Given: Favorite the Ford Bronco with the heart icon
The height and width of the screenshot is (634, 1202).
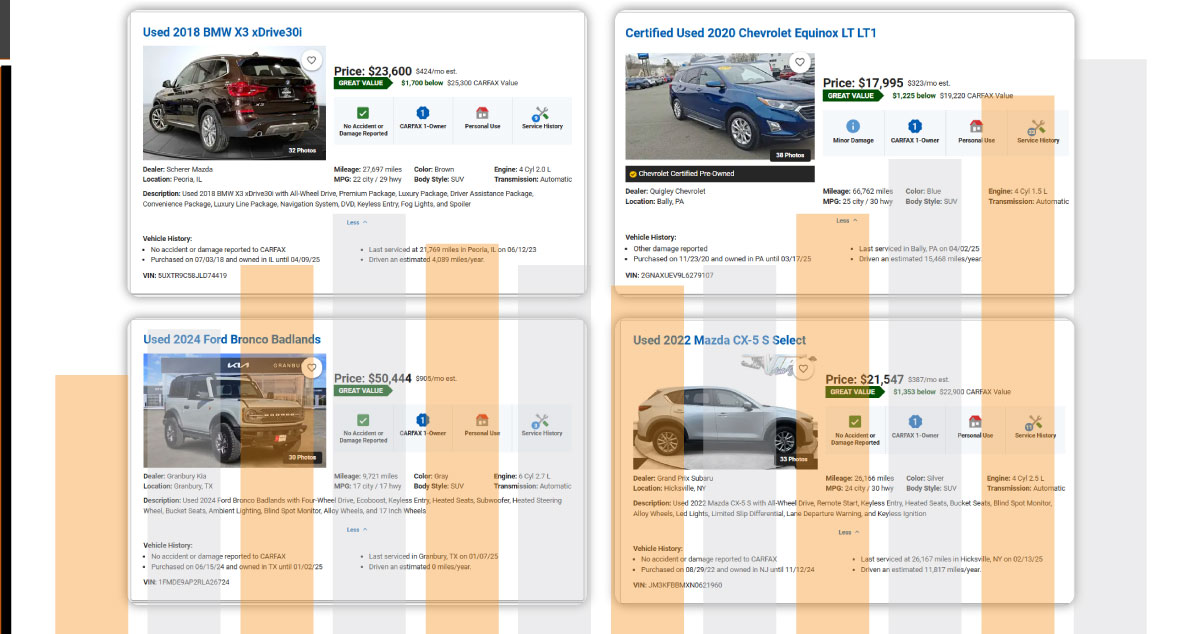Looking at the screenshot, I should point(311,368).
